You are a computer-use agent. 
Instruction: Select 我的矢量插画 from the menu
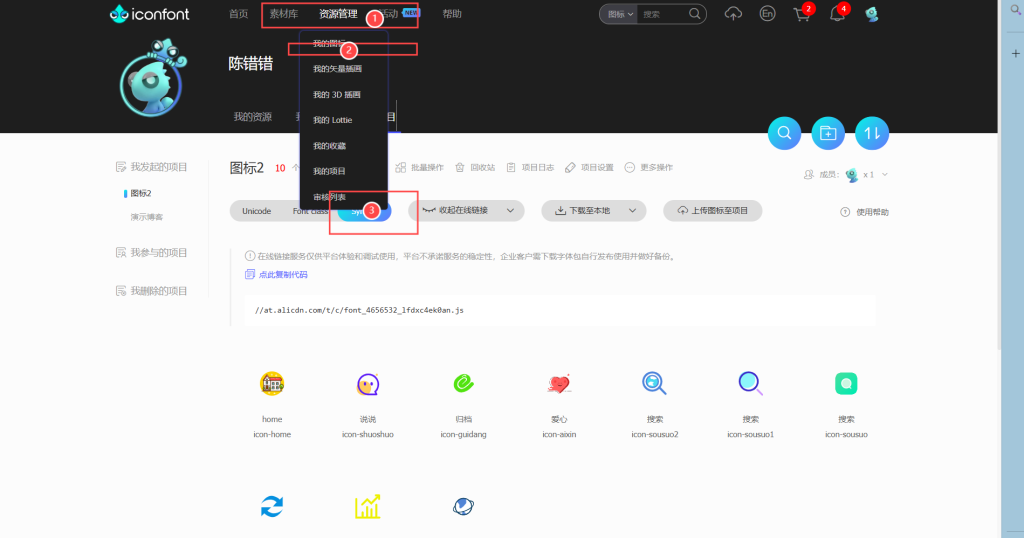pos(337,69)
